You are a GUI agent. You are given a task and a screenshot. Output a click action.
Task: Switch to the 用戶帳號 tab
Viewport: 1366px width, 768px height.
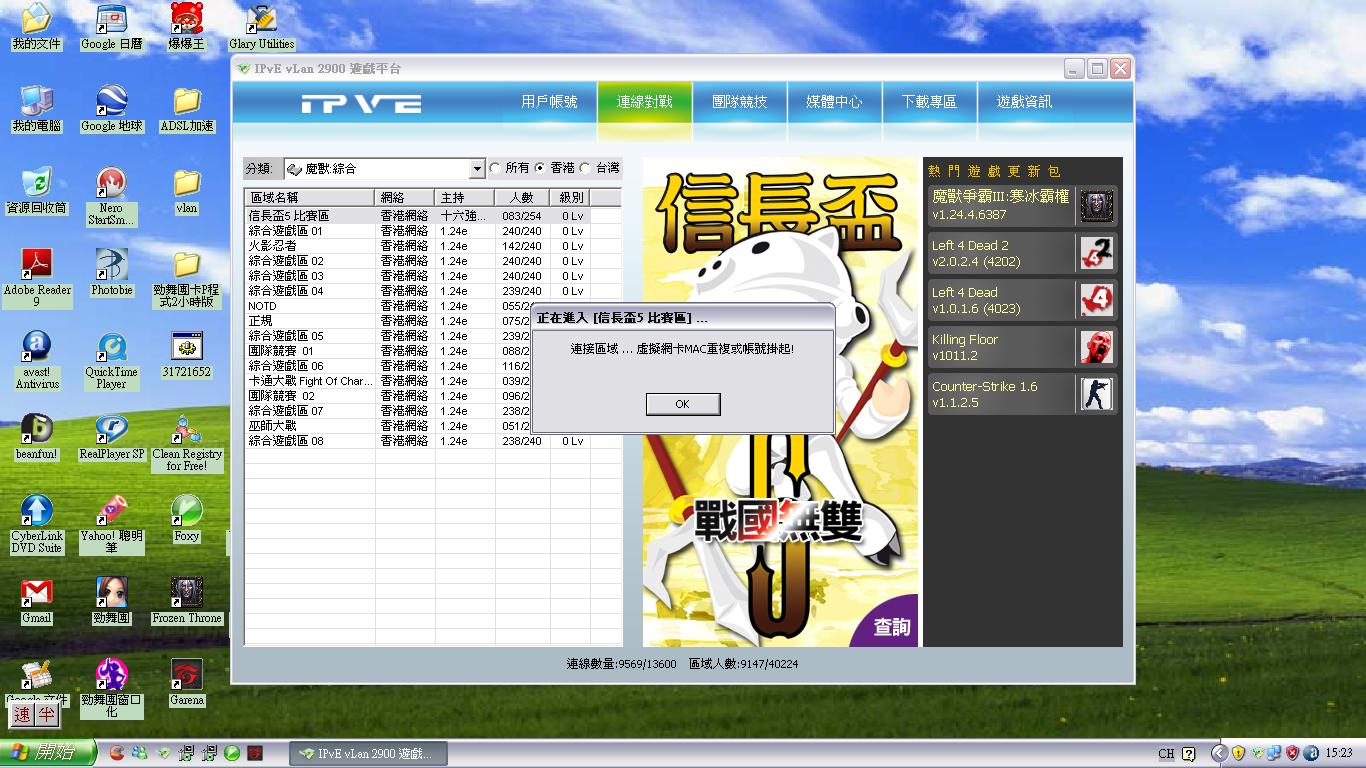click(549, 102)
